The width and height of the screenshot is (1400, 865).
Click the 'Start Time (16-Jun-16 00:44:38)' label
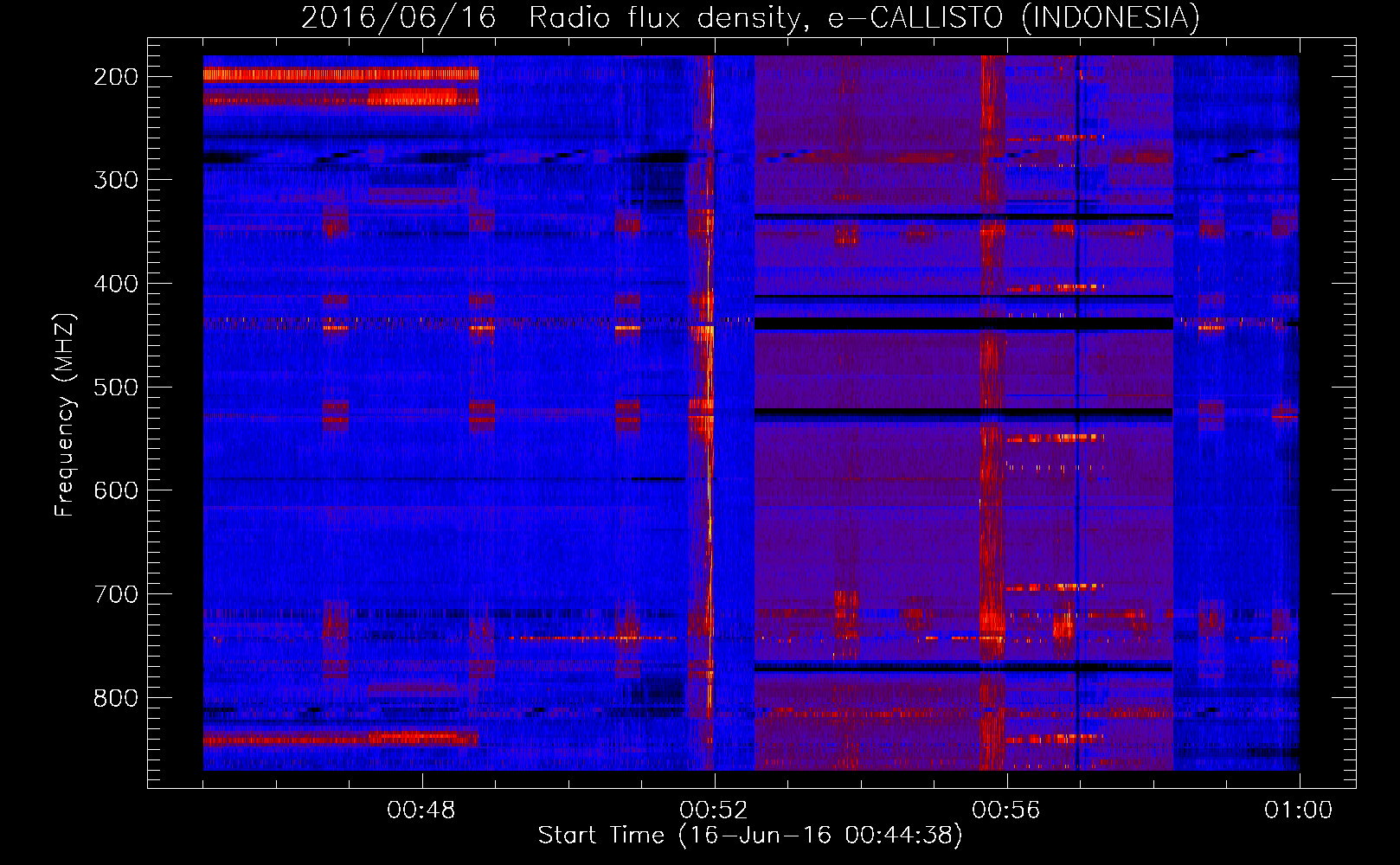point(750,835)
